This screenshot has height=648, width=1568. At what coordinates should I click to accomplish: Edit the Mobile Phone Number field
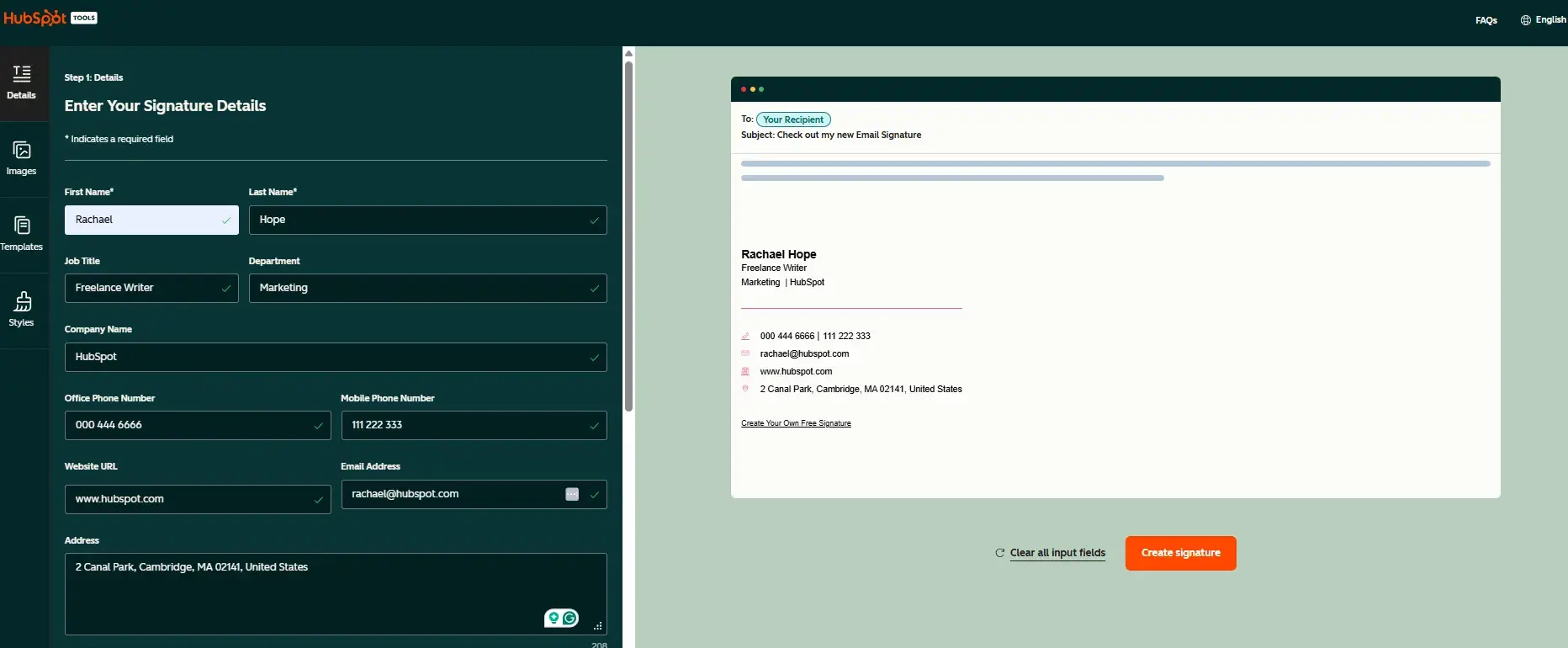coord(474,425)
